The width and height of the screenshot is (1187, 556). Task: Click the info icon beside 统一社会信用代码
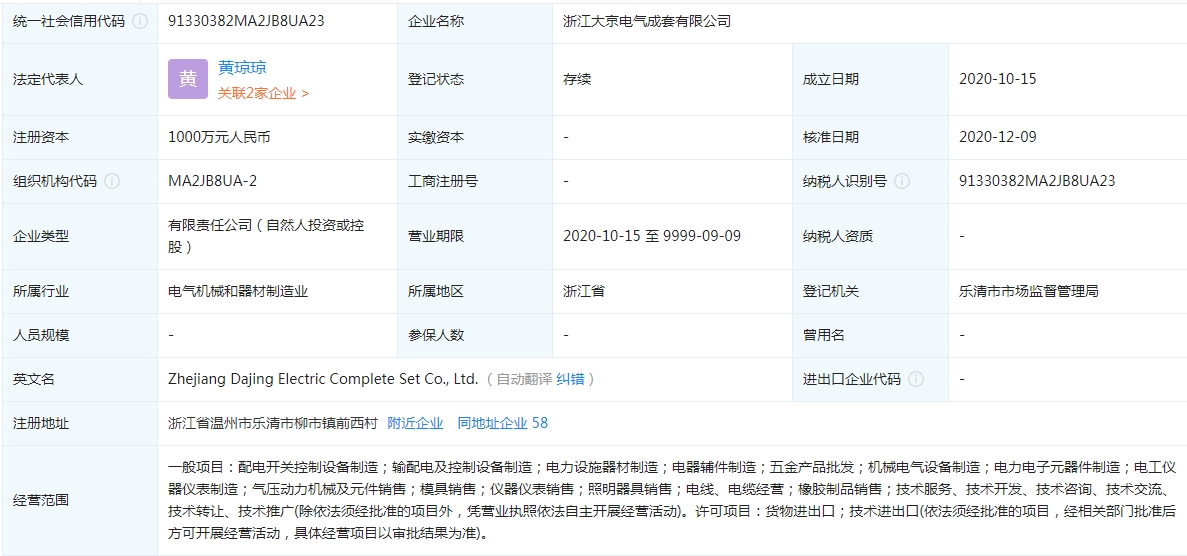[x=140, y=21]
